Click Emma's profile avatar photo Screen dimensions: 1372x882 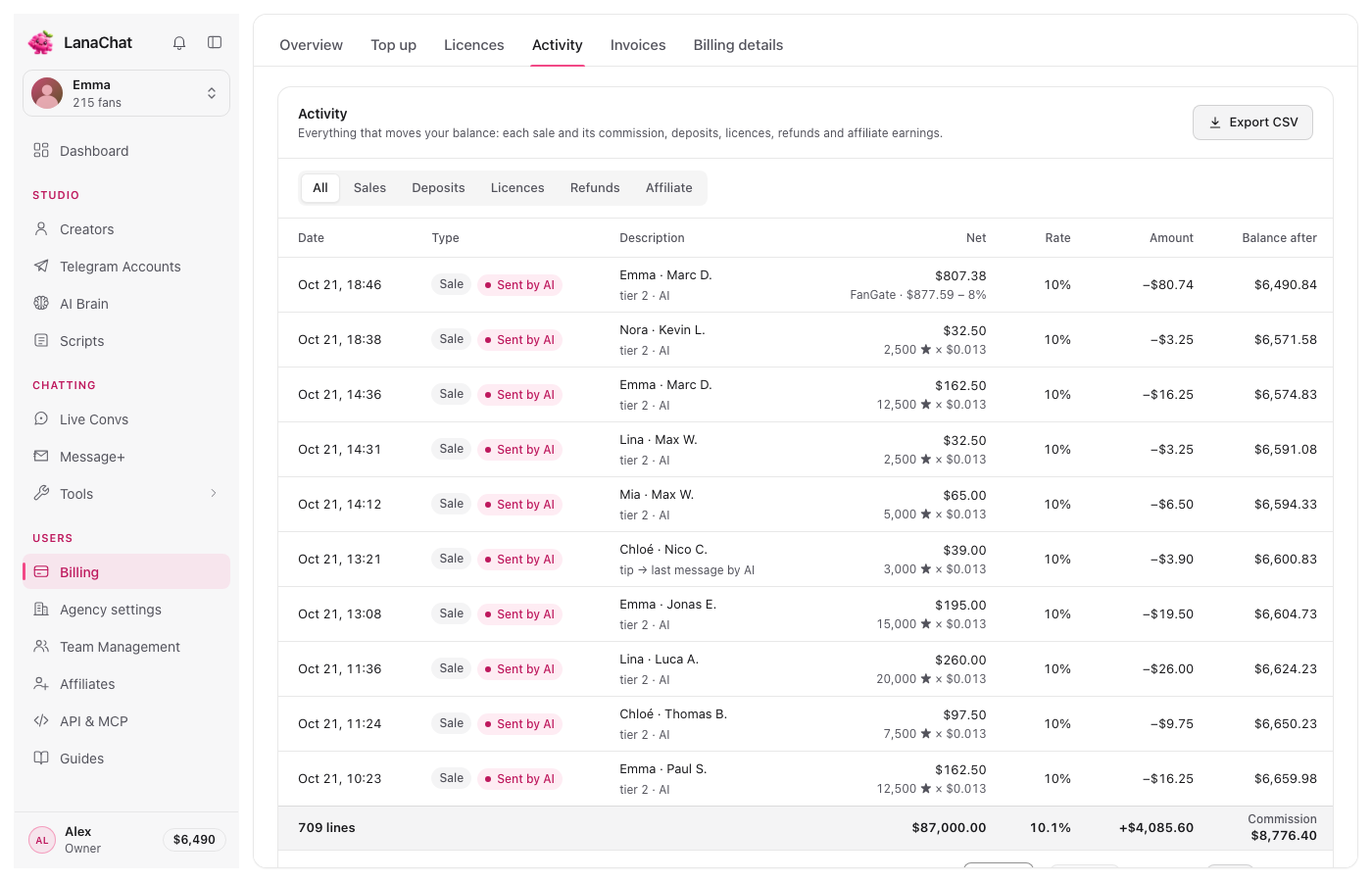[x=47, y=93]
